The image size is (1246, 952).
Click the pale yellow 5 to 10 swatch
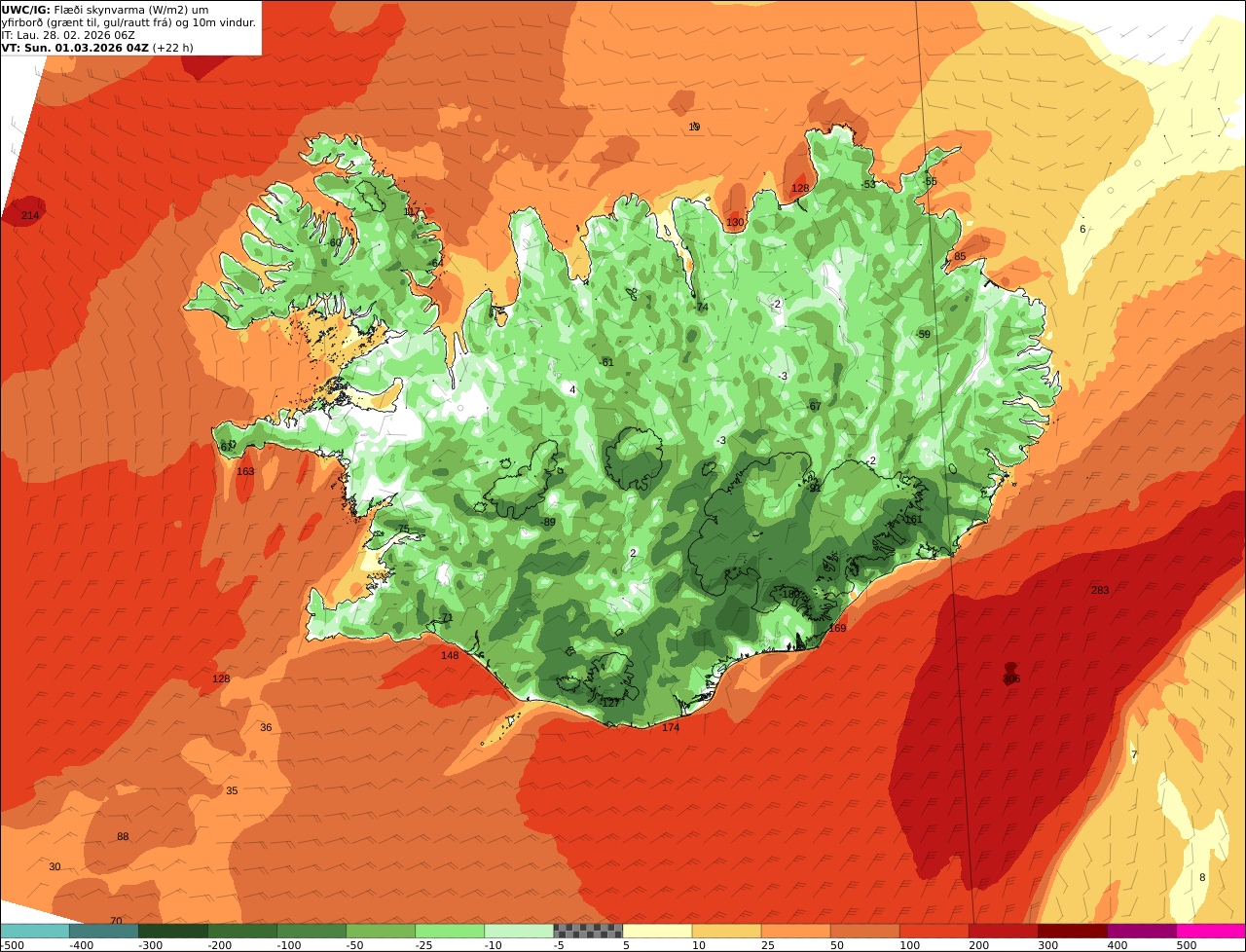(x=657, y=931)
